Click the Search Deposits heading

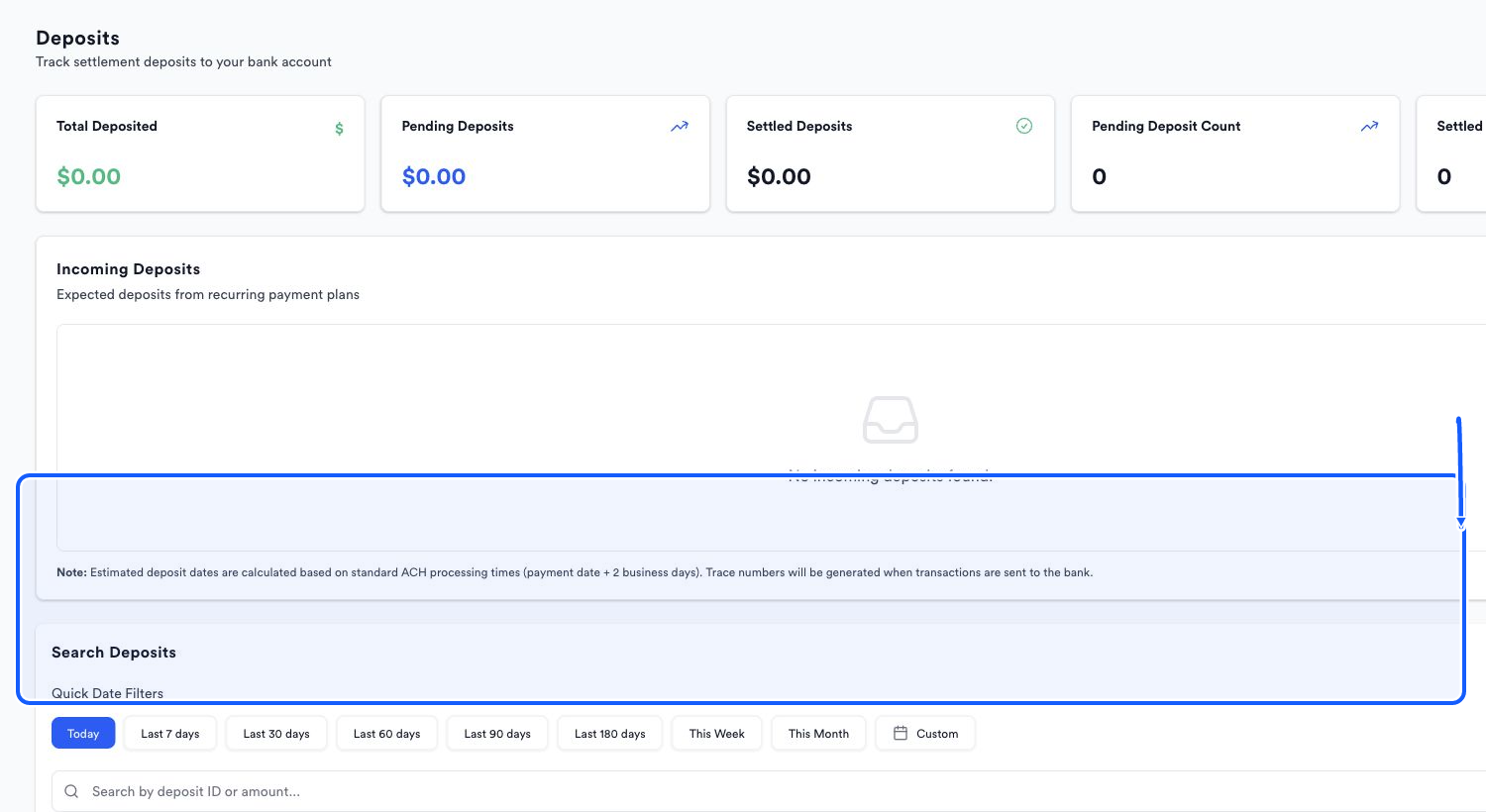(x=114, y=653)
